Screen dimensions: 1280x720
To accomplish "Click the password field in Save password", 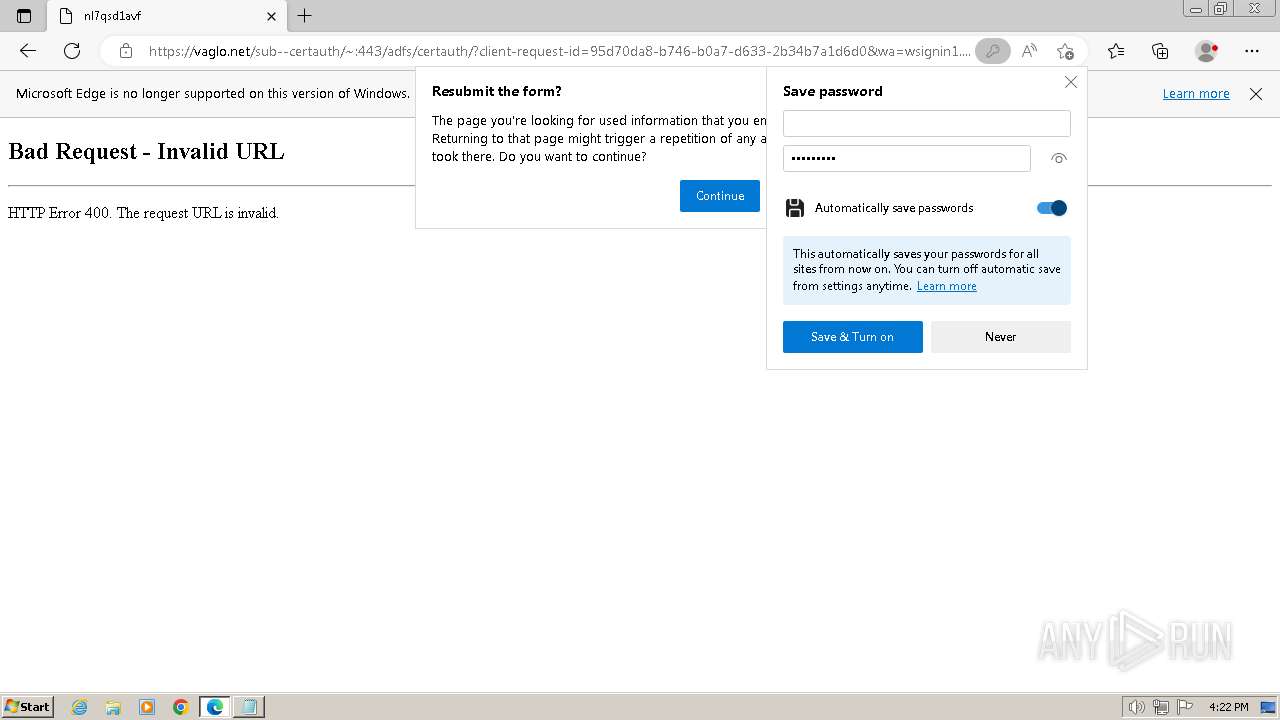I will point(906,158).
